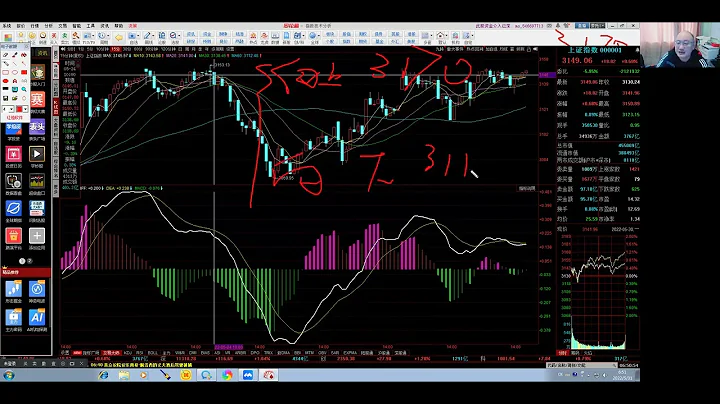720x404 pixels.
Task: Expand dropdown arrow beside clock icon
Action: (x=108, y=35)
